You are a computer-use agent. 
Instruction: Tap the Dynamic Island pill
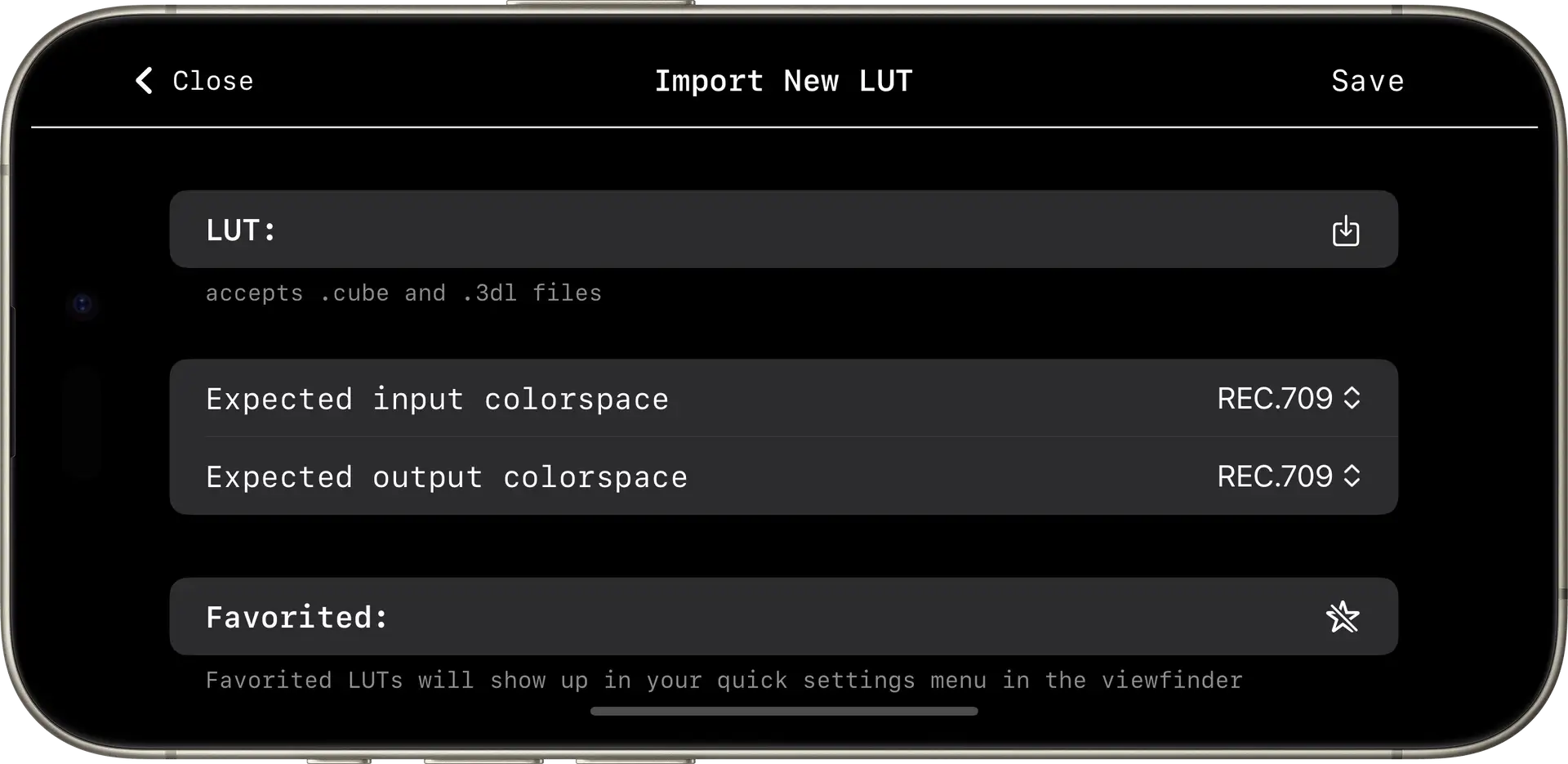pyautogui.click(x=82, y=422)
